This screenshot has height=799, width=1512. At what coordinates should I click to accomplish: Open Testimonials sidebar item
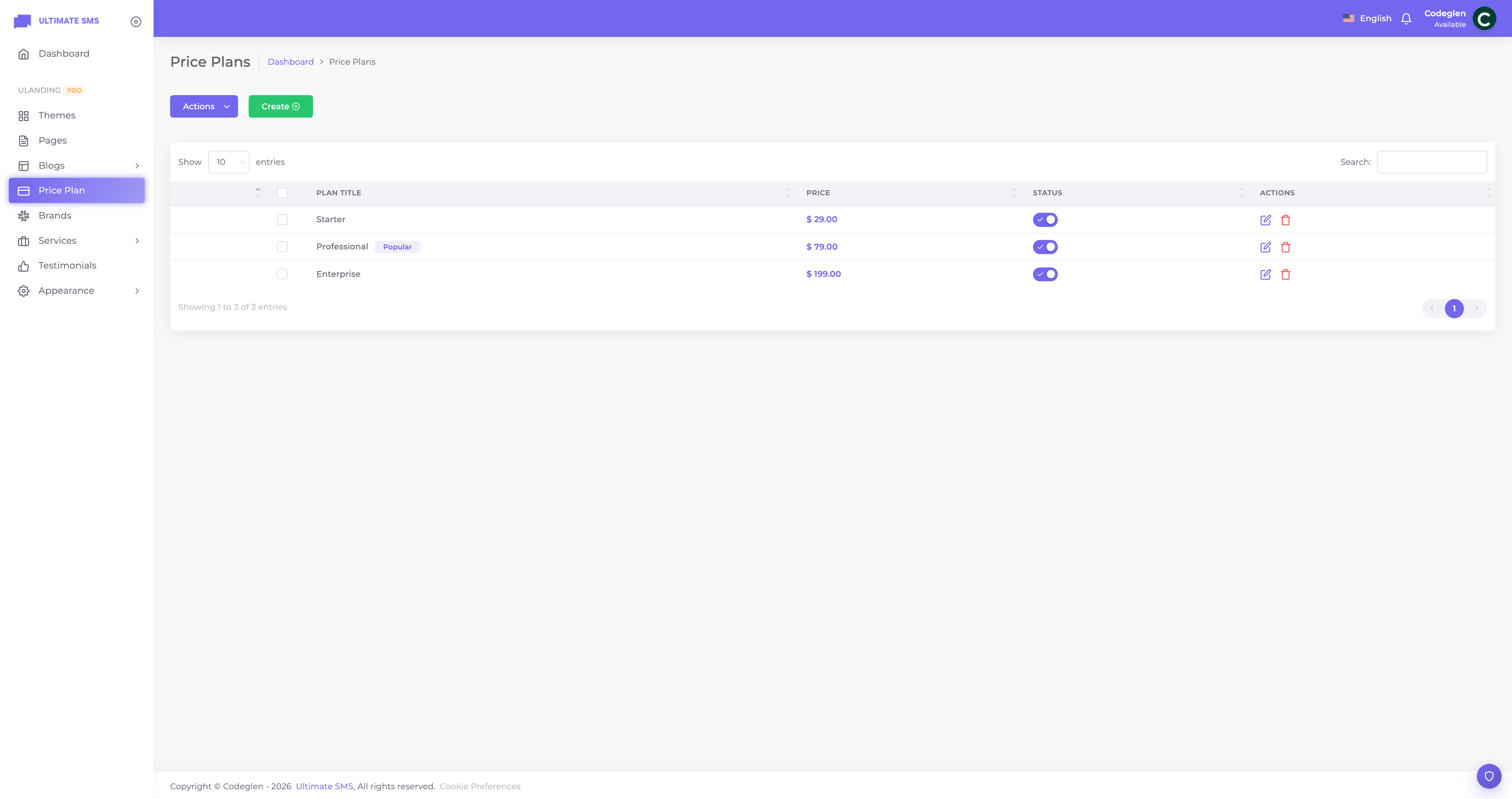pos(77,266)
